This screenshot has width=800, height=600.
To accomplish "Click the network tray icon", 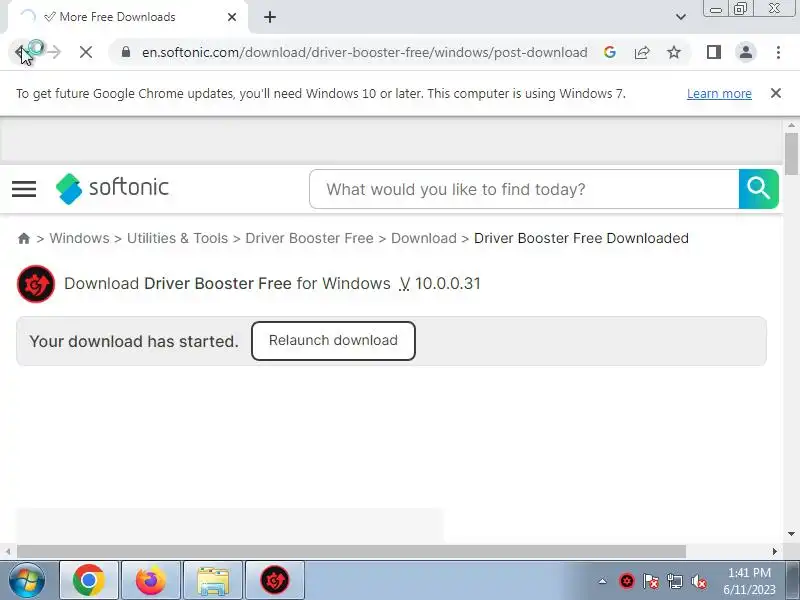I will [674, 581].
